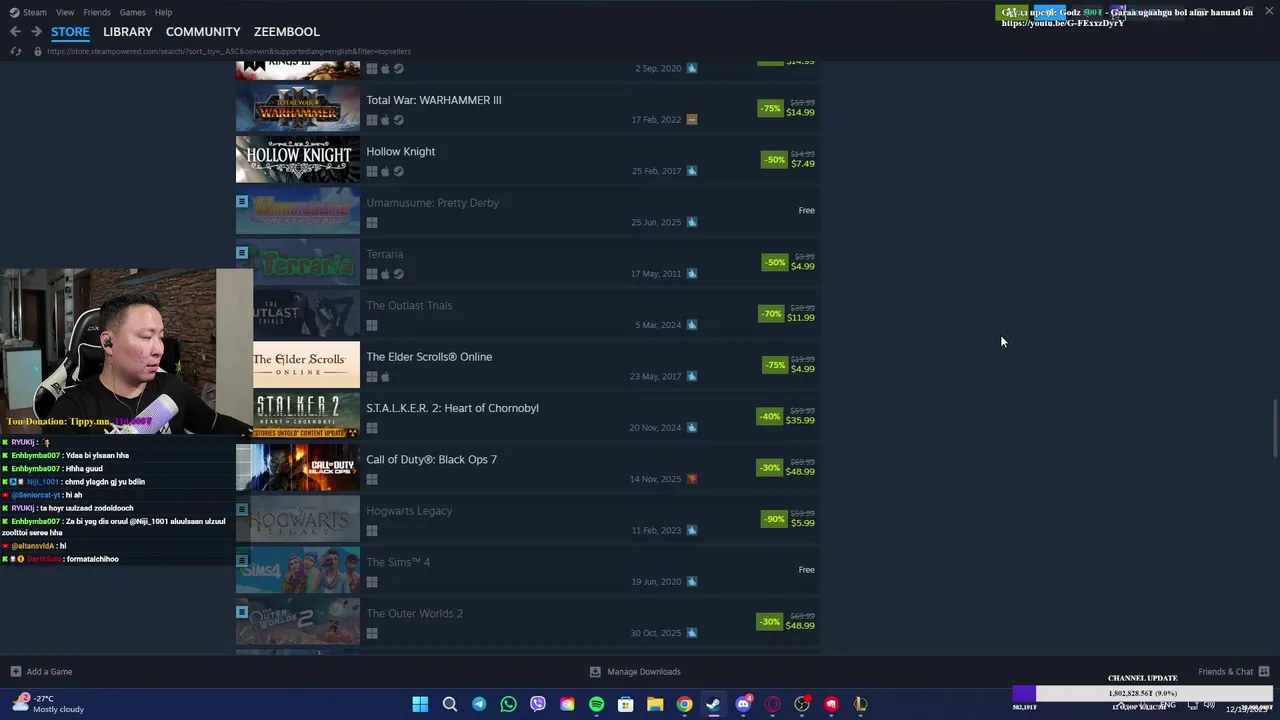Open the Games menu
This screenshot has width=1280, height=720.
click(x=132, y=12)
